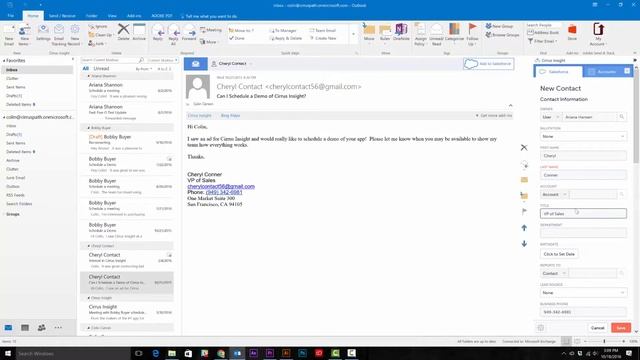Open the Reports To Contact dropdown
640x360 pixels.
[x=554, y=273]
